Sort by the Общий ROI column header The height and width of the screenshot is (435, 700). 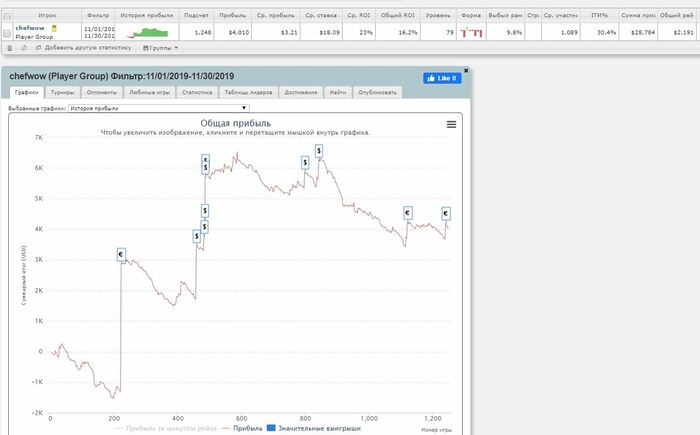click(398, 15)
